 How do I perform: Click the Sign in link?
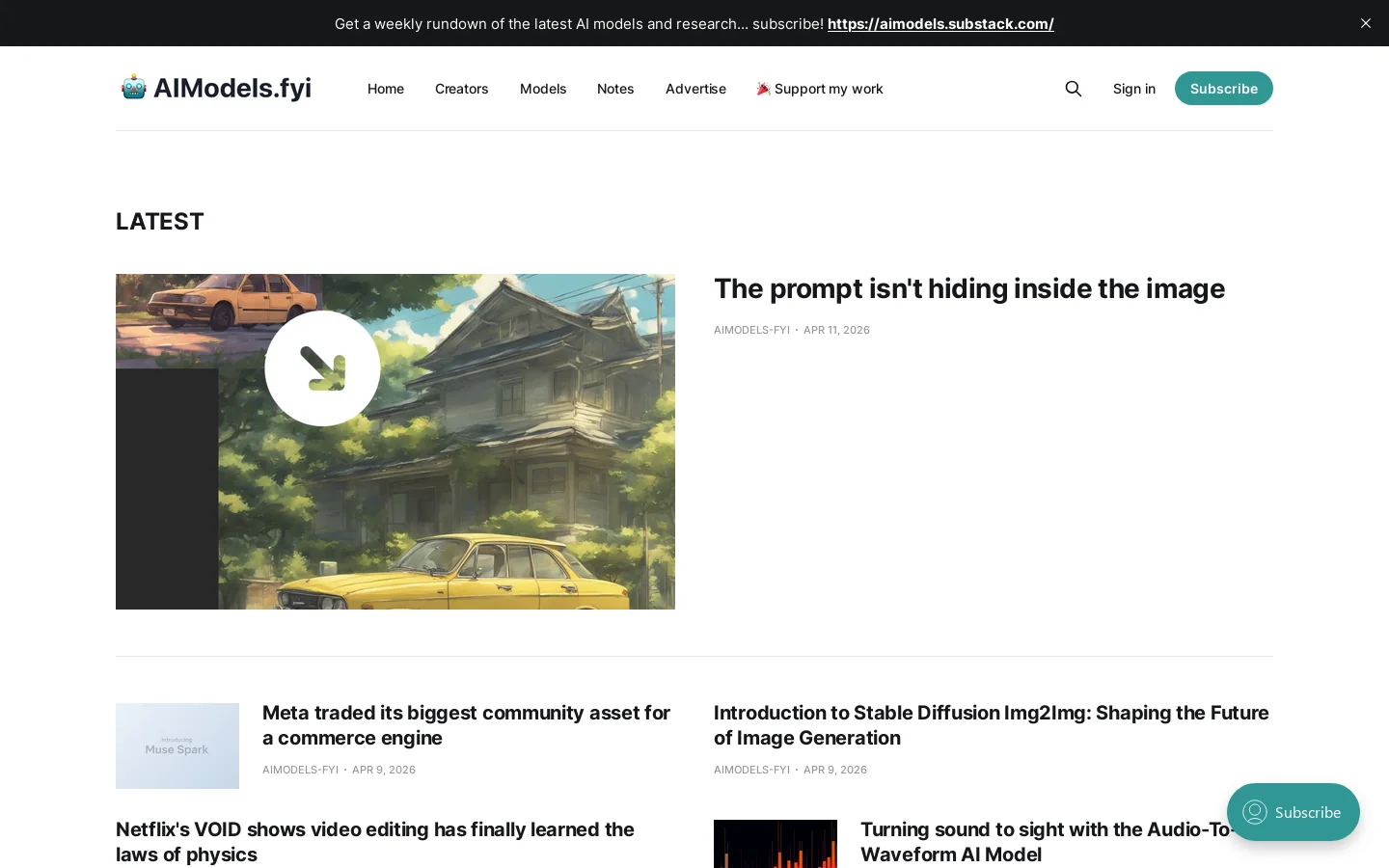click(x=1134, y=89)
